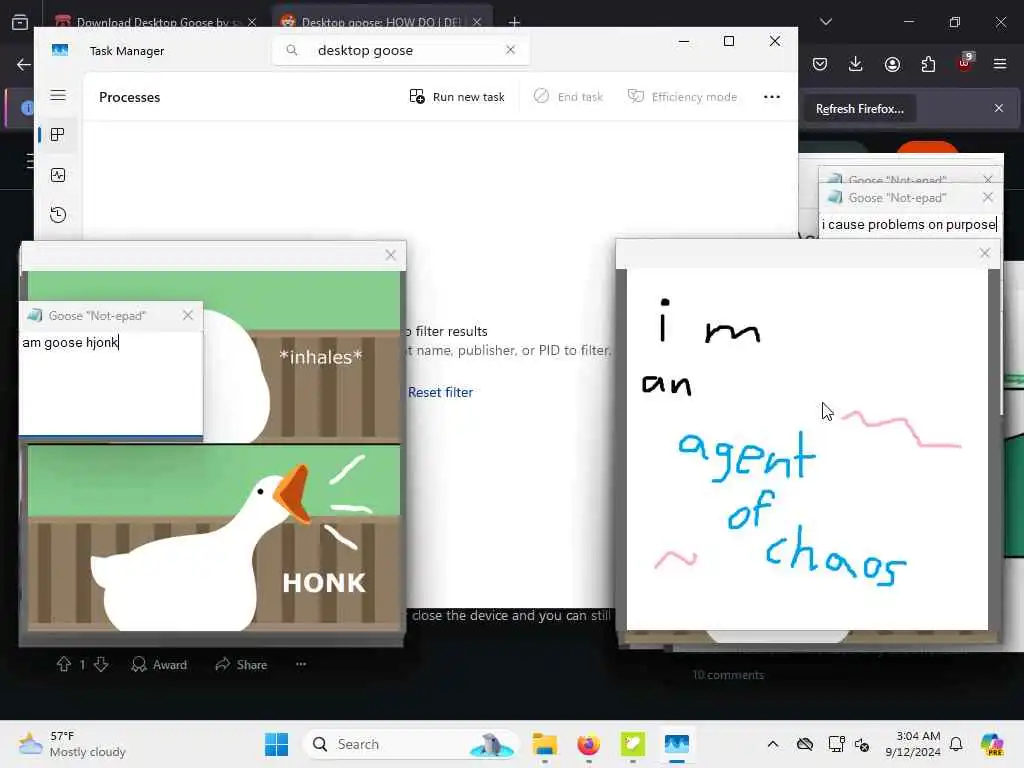Screen dimensions: 1024x768
Task: Open the clock showing 3:04 AM
Action: [x=913, y=744]
